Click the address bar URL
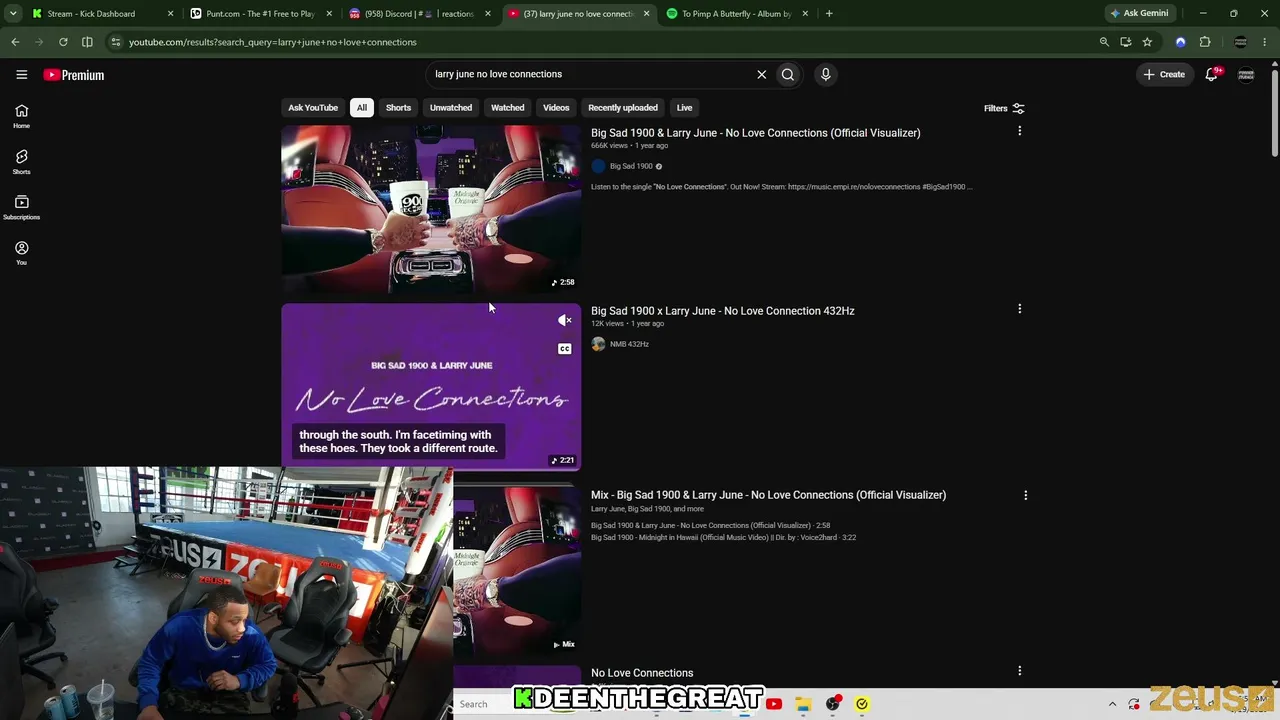The image size is (1280, 720). coord(273,42)
